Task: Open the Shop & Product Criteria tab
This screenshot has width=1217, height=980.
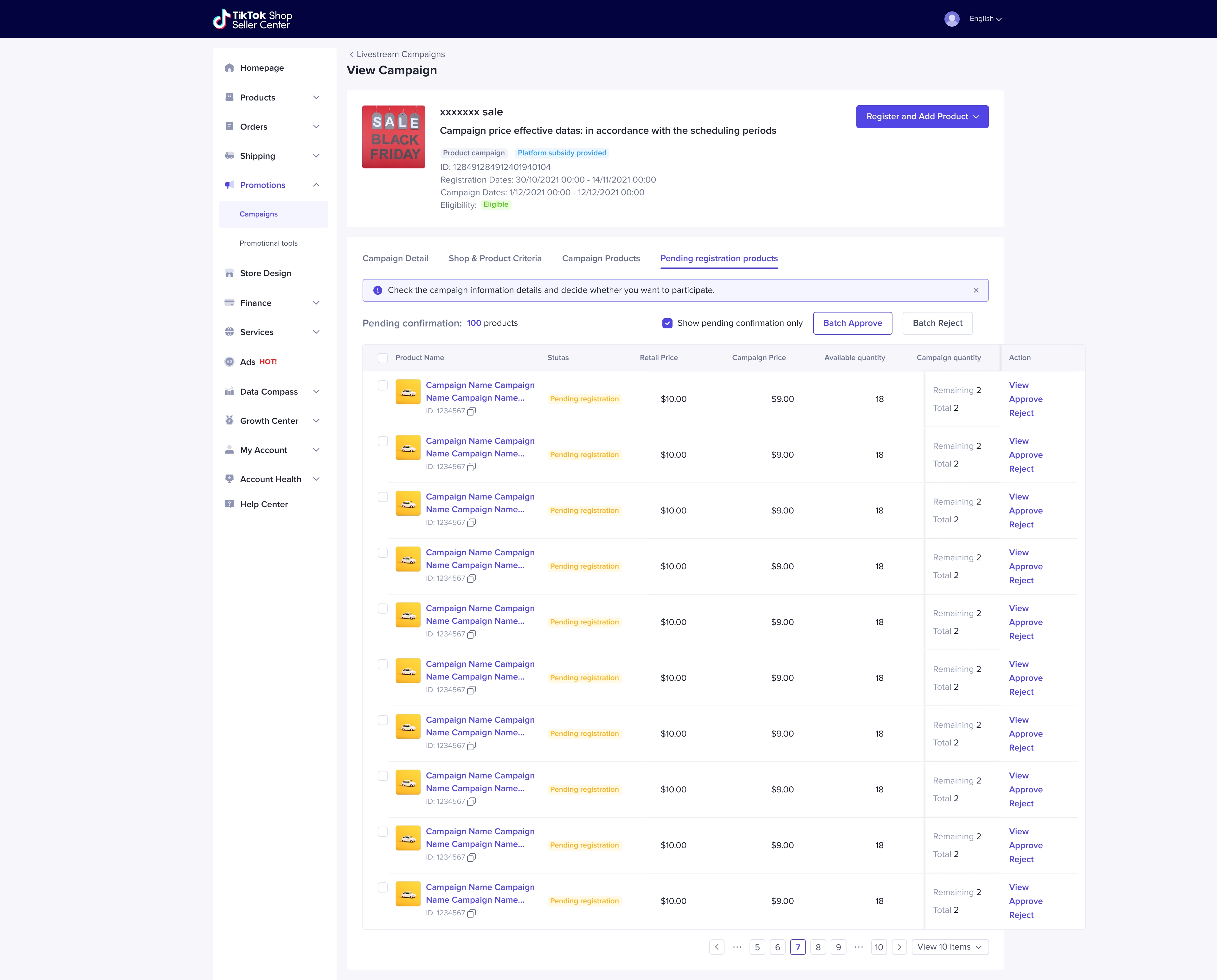Action: point(494,259)
